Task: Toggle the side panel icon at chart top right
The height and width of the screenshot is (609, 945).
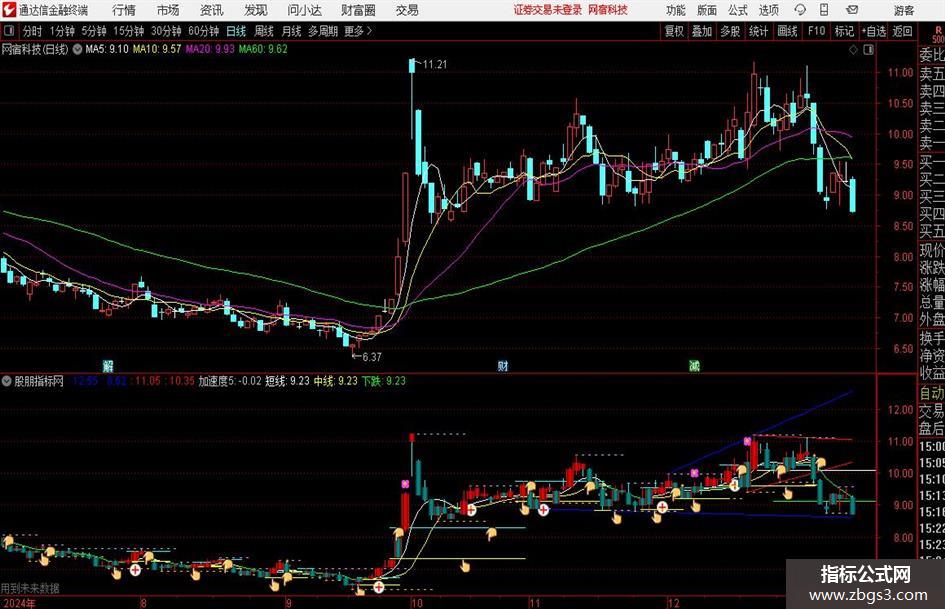Action: pos(868,50)
